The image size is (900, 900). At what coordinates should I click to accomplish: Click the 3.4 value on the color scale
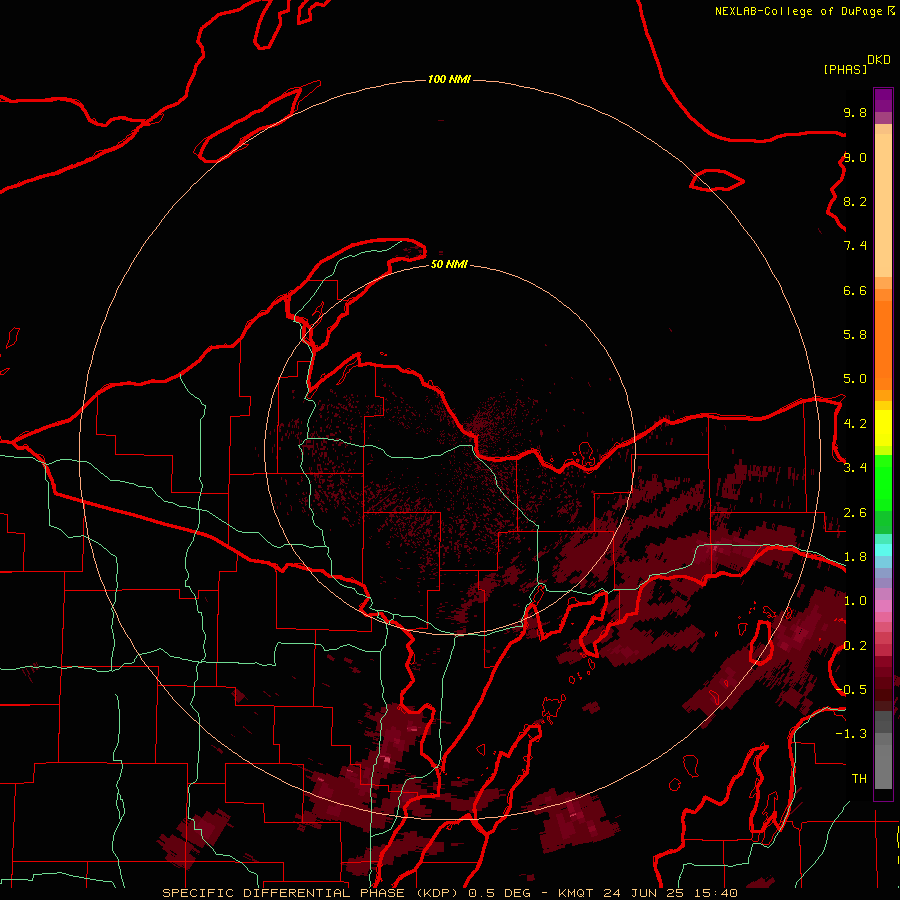pyautogui.click(x=855, y=468)
